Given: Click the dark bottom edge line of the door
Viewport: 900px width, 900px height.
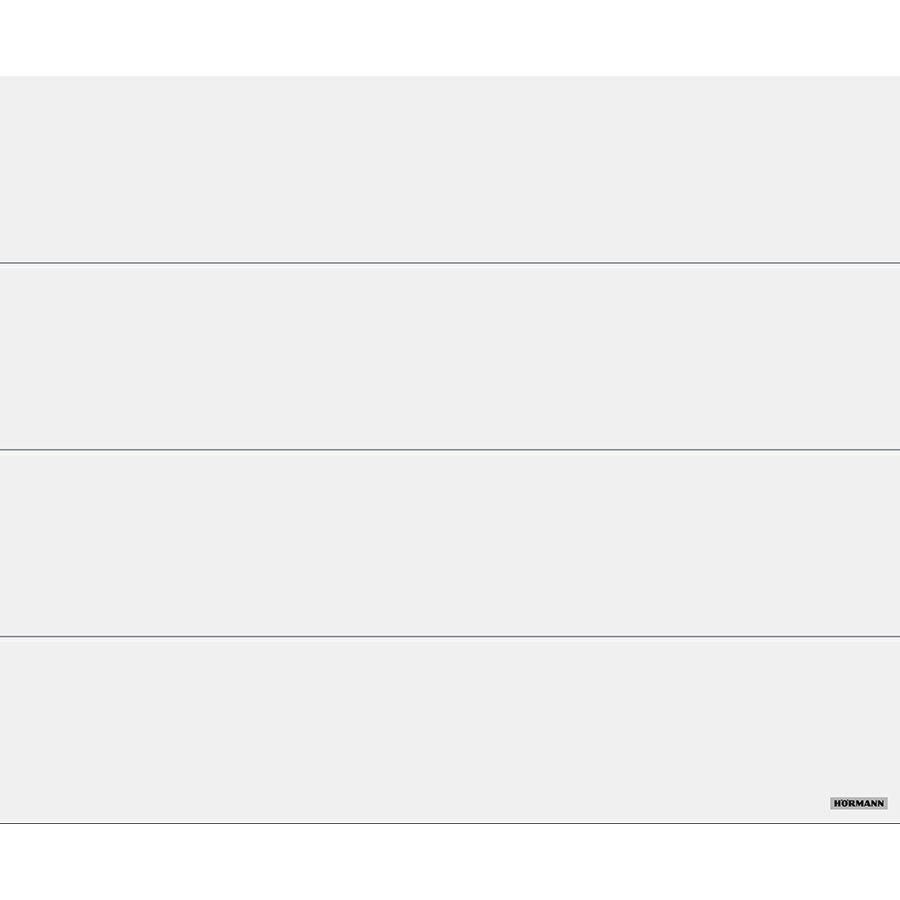Looking at the screenshot, I should (x=450, y=823).
